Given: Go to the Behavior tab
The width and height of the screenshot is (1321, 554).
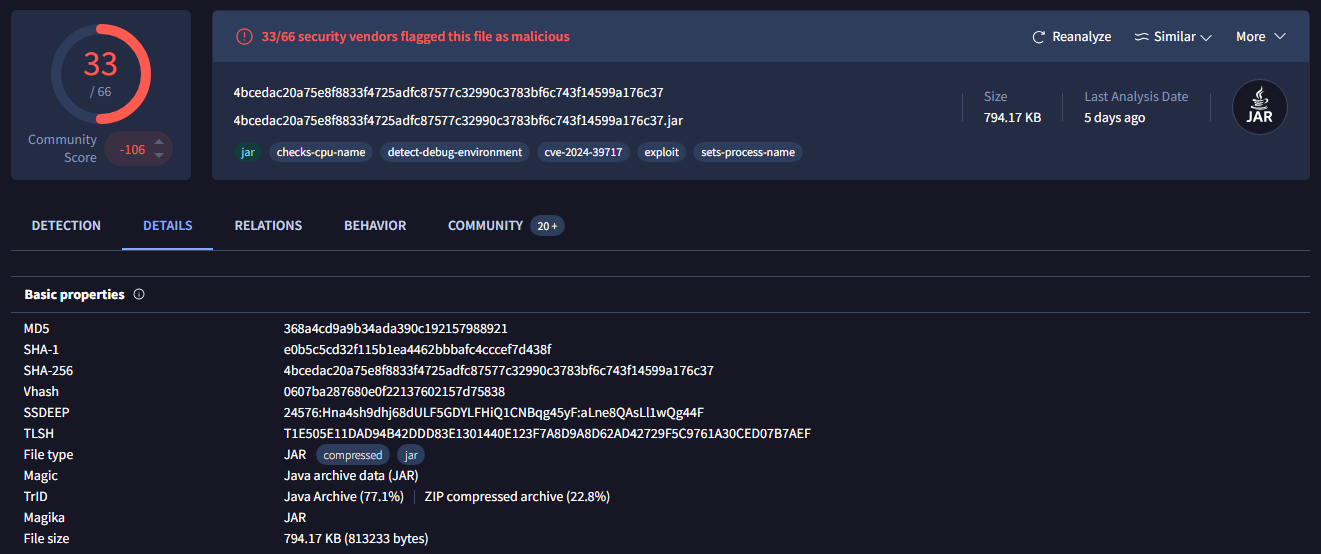Looking at the screenshot, I should coord(375,226).
